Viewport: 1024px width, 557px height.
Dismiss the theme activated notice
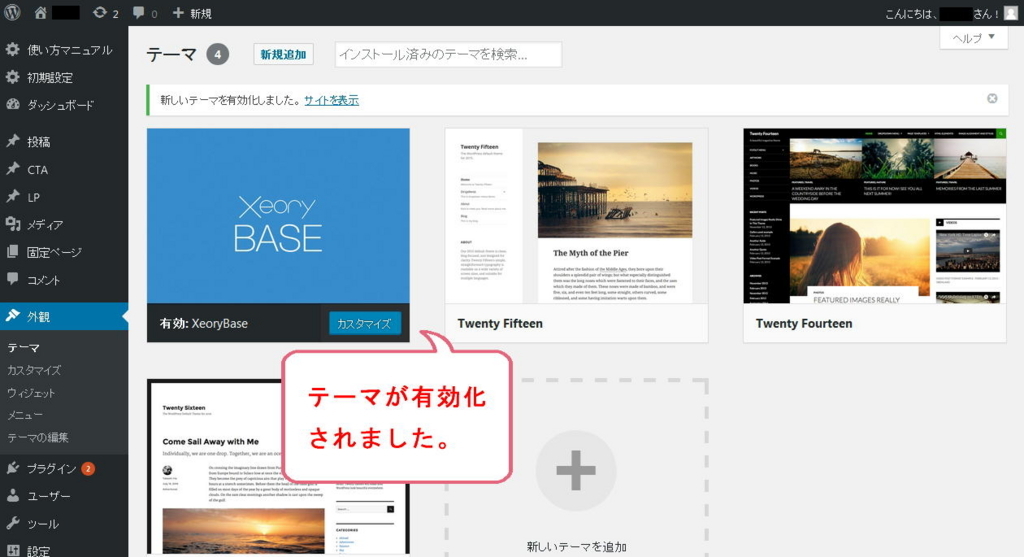click(992, 99)
